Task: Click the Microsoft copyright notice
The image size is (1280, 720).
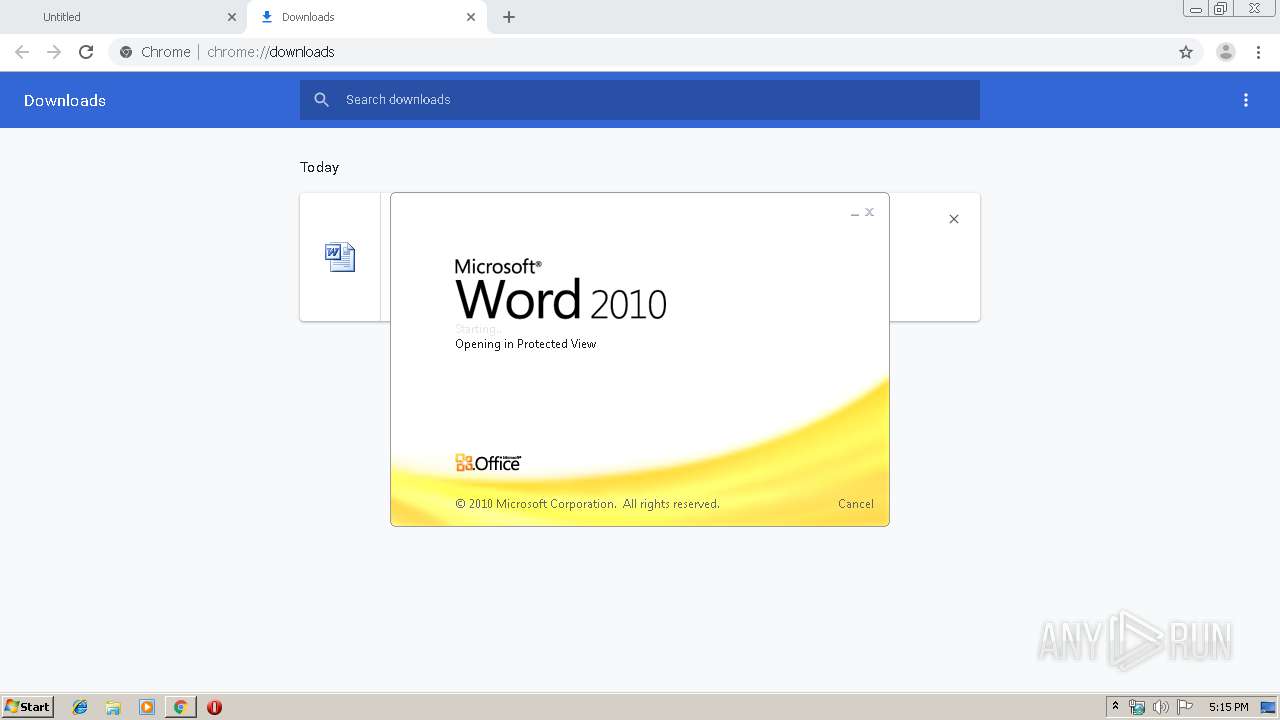Action: pos(587,504)
